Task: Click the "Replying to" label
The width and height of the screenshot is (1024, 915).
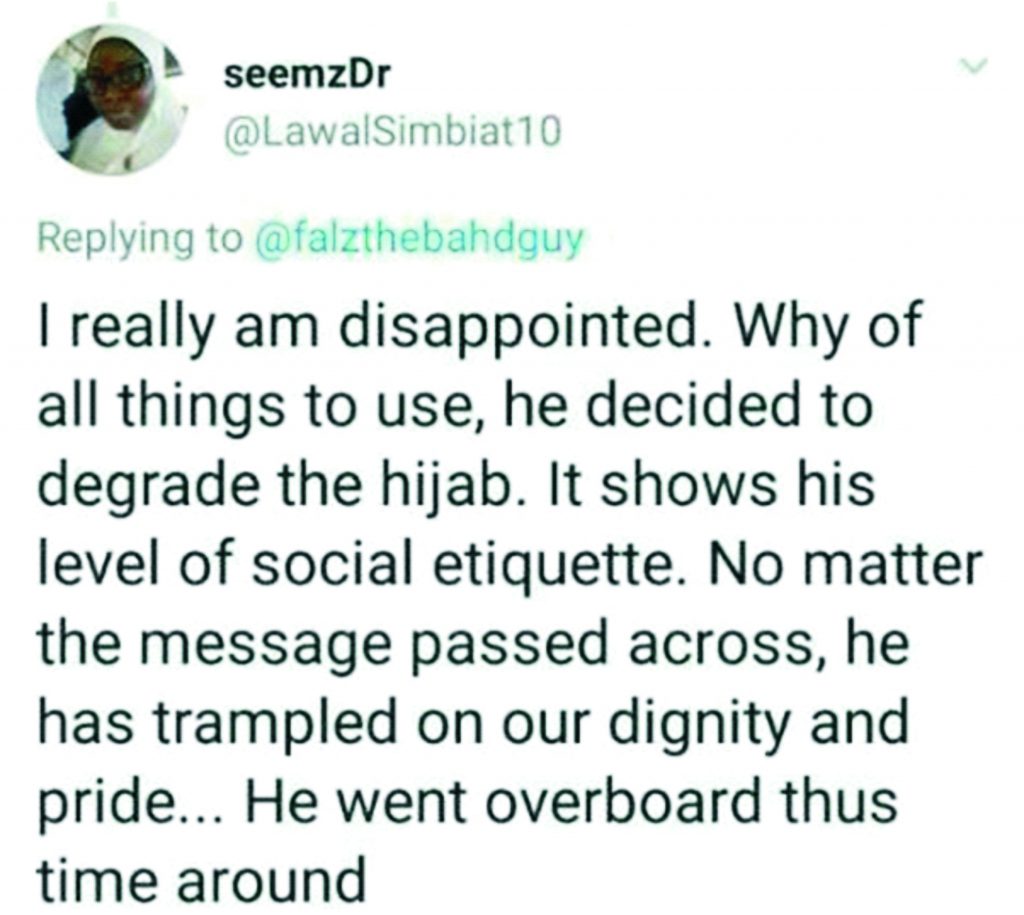Action: pyautogui.click(x=136, y=240)
